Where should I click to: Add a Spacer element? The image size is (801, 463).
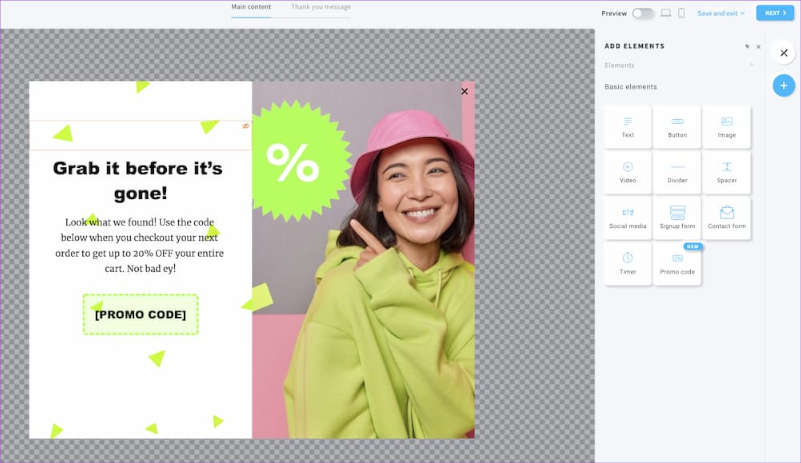tap(726, 173)
